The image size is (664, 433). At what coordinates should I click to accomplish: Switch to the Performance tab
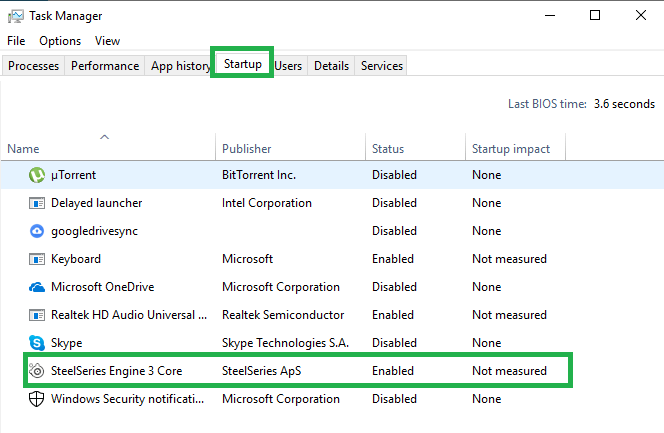click(x=105, y=66)
